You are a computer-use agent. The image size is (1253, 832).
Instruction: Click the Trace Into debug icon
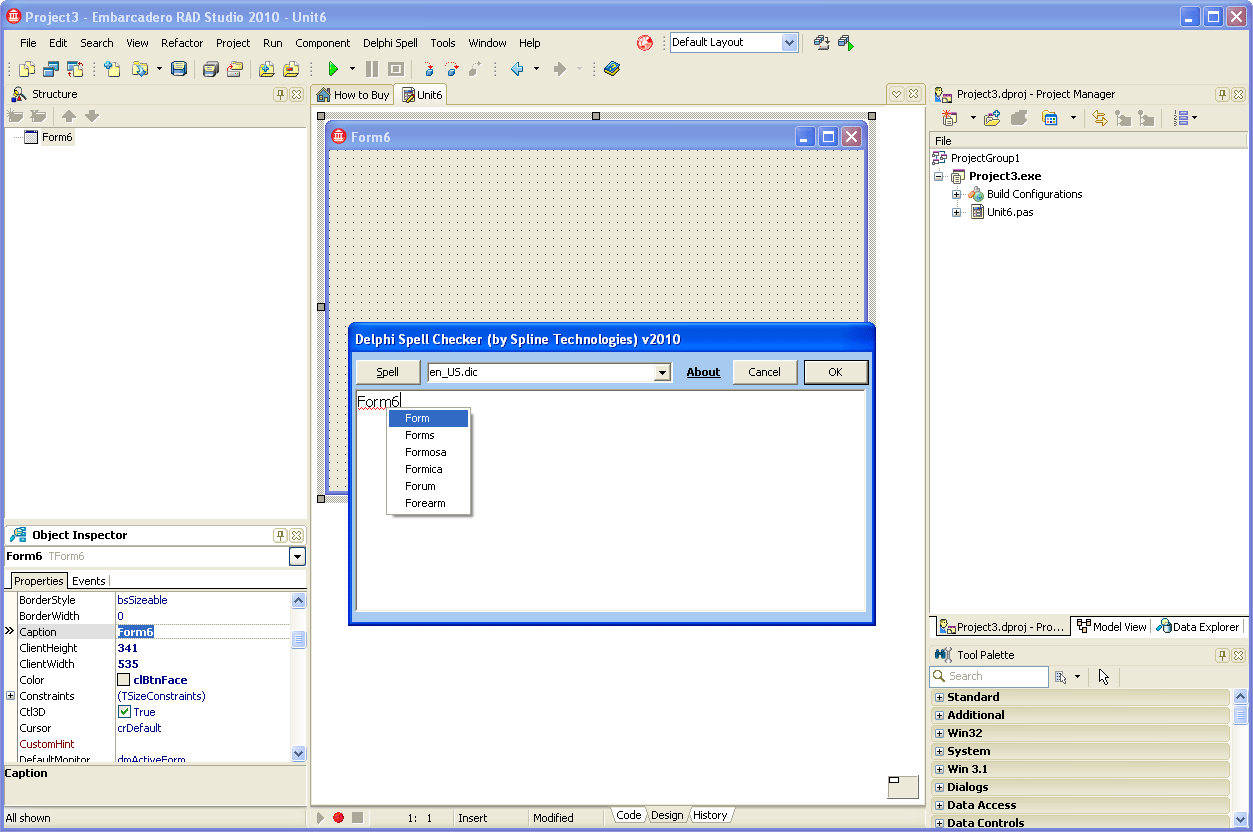(x=429, y=69)
